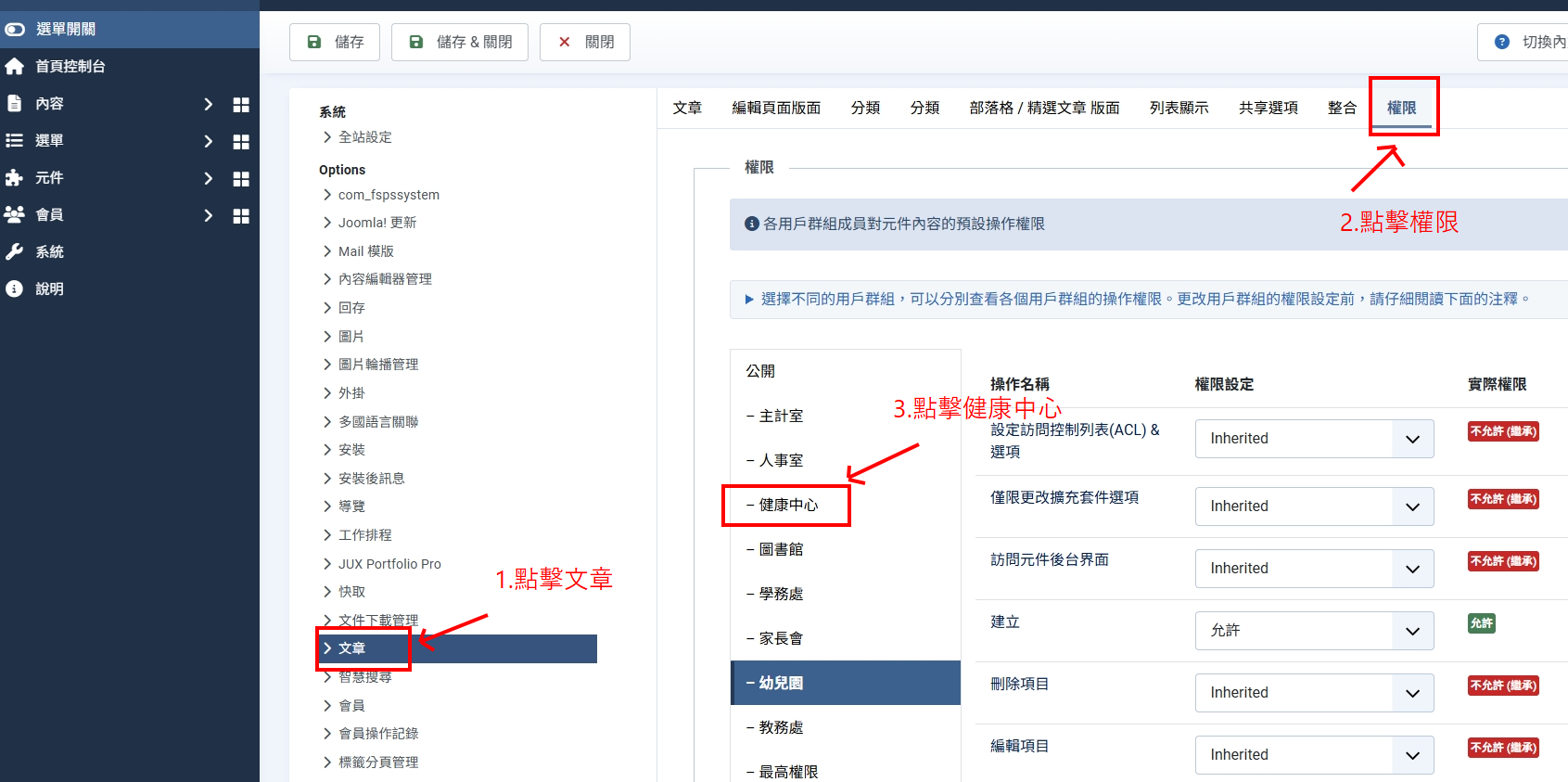
Task: Toggle the 選單開關 menu switch
Action: pos(15,30)
